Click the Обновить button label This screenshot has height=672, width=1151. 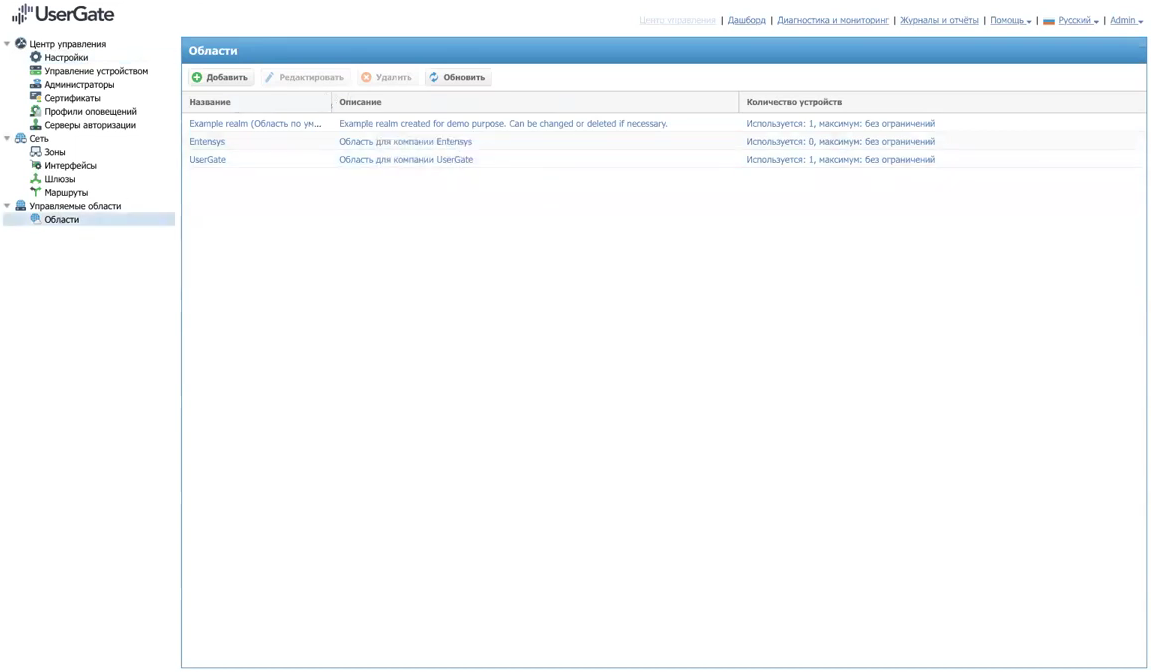(464, 77)
